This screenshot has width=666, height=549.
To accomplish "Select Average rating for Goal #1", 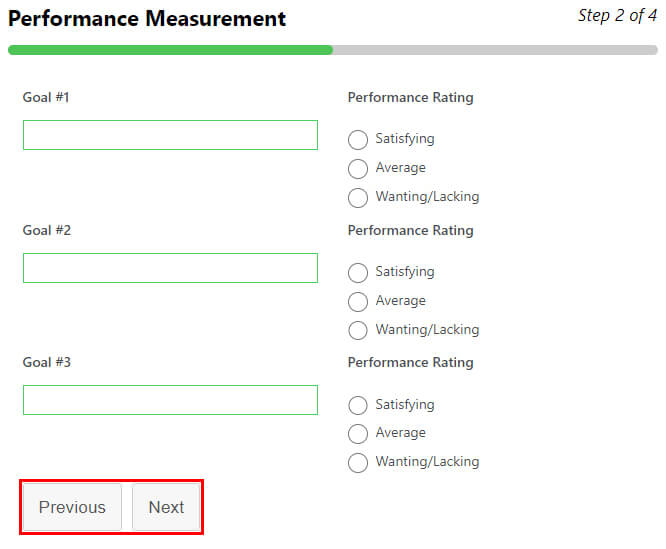I will point(358,169).
